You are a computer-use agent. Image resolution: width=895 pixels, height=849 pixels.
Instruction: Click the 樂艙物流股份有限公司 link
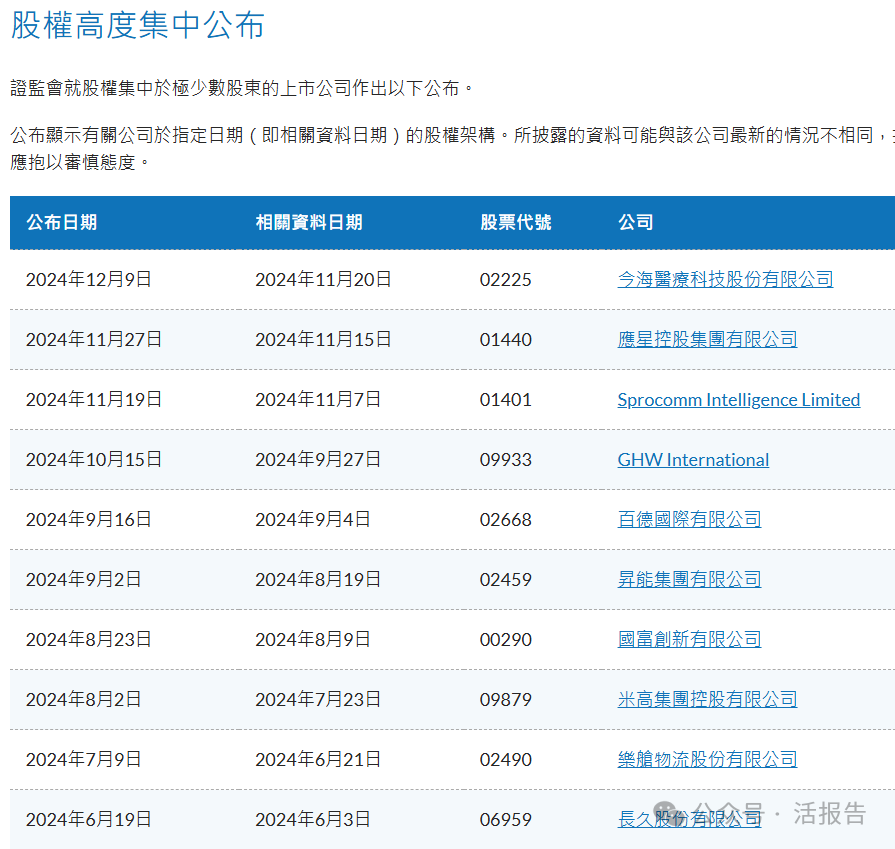[x=707, y=760]
